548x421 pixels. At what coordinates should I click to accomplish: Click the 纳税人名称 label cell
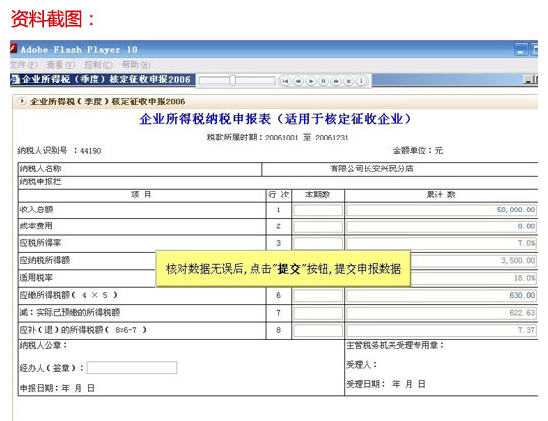tap(41, 169)
